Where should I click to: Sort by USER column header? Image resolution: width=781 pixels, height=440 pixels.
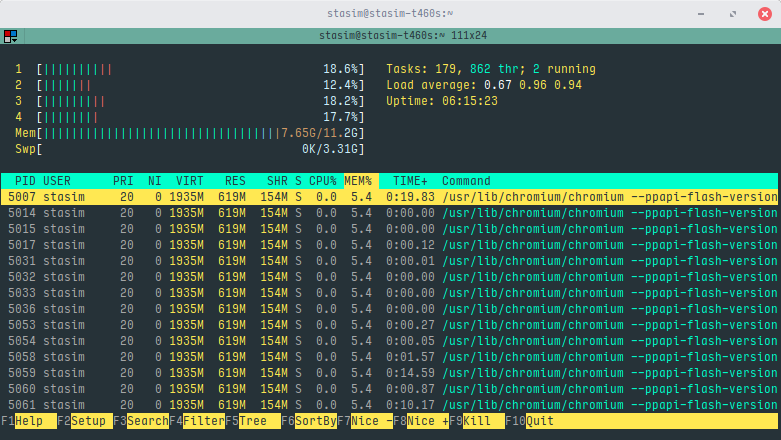[57, 181]
